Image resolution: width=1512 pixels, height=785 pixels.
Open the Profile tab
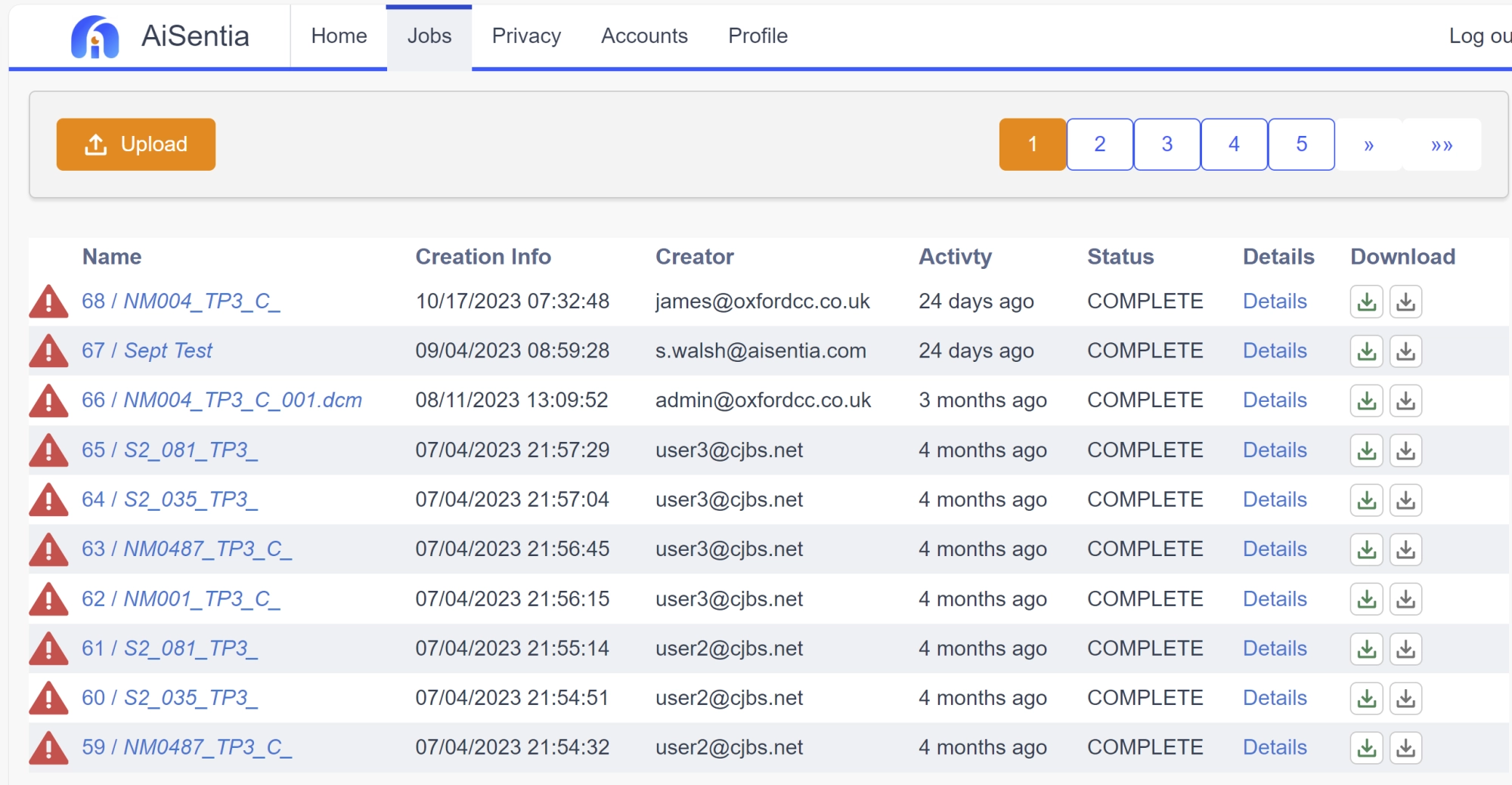pyautogui.click(x=758, y=36)
